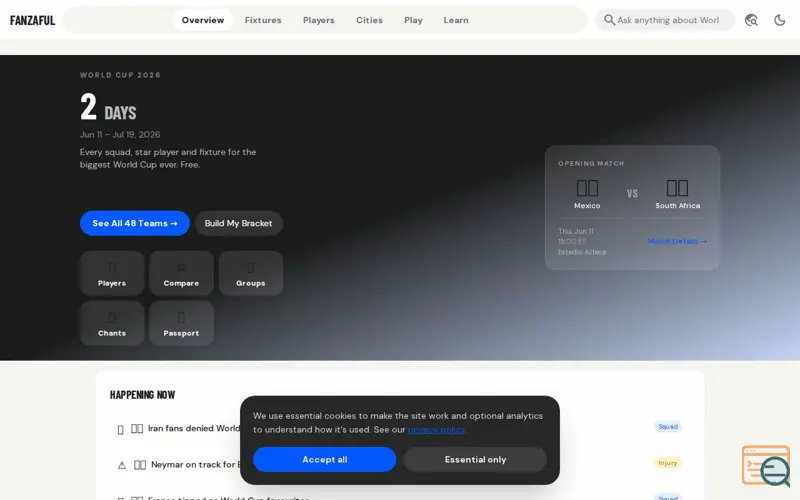Open the Passport quick tile
Image resolution: width=800 pixels, height=500 pixels.
[x=181, y=323]
